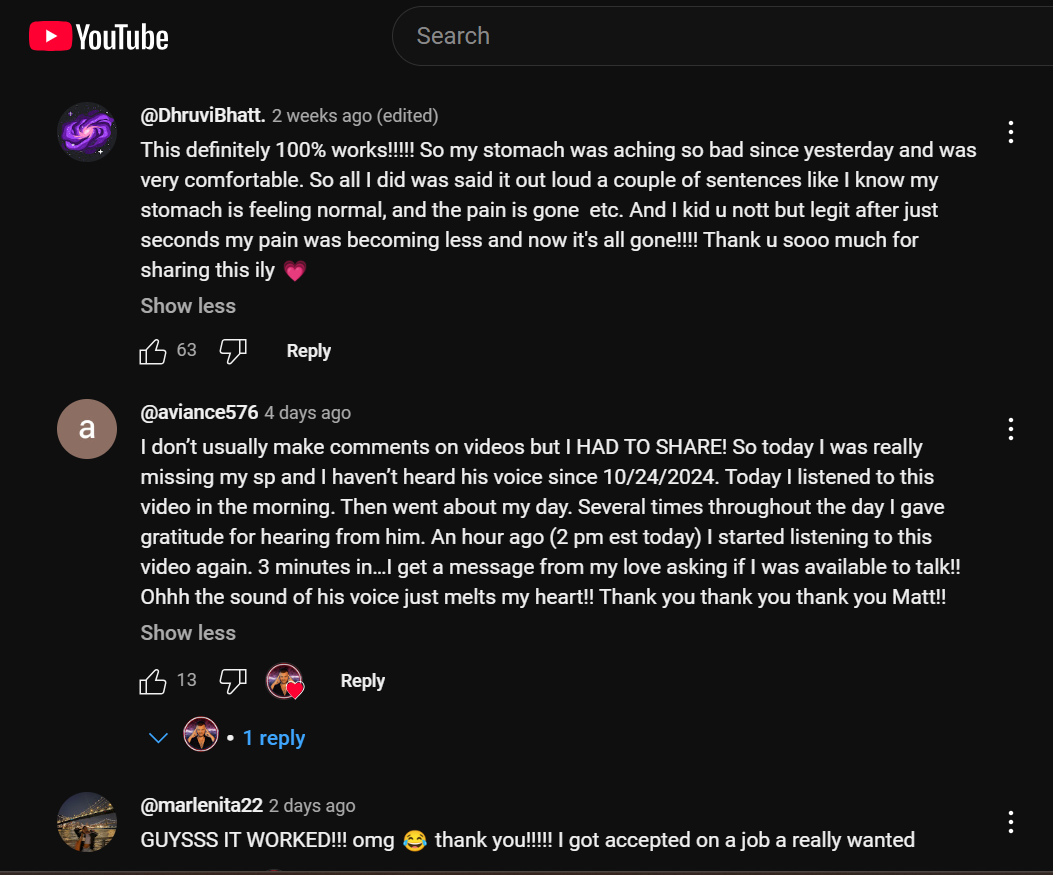Click the YouTube logo

99,37
